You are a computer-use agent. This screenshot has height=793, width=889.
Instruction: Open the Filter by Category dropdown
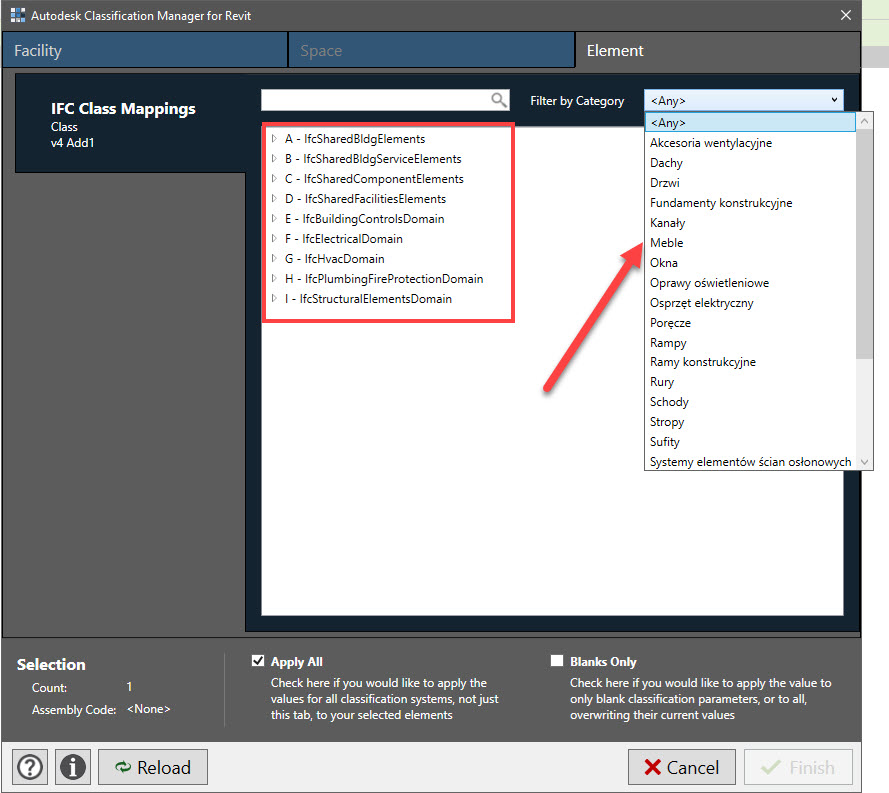[x=743, y=100]
